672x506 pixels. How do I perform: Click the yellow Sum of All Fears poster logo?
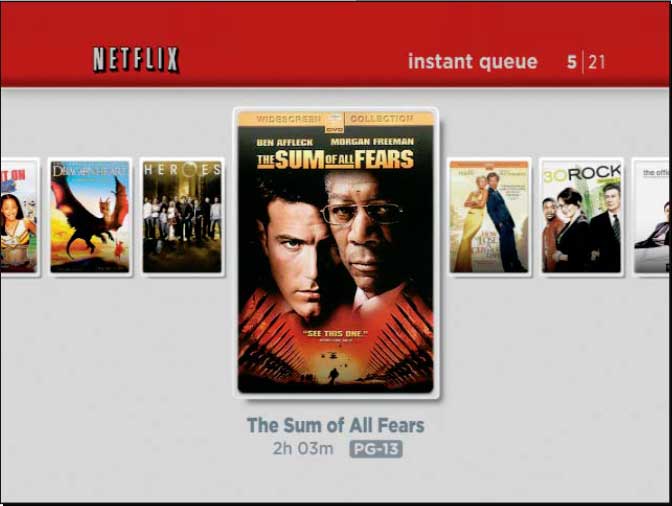click(x=335, y=159)
